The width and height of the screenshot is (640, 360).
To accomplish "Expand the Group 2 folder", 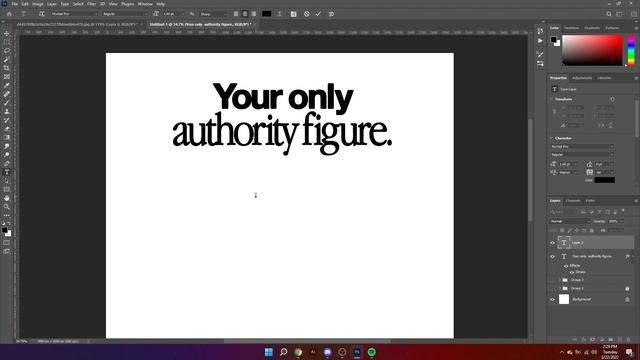I will (560, 280).
